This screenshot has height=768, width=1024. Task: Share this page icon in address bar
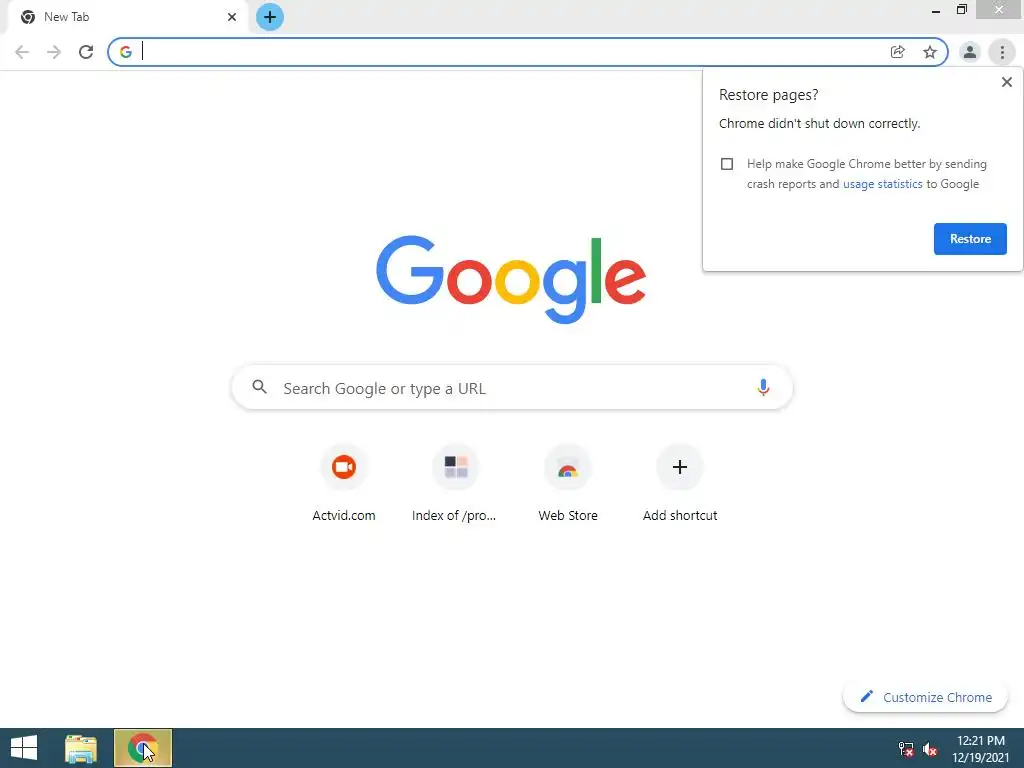point(898,52)
